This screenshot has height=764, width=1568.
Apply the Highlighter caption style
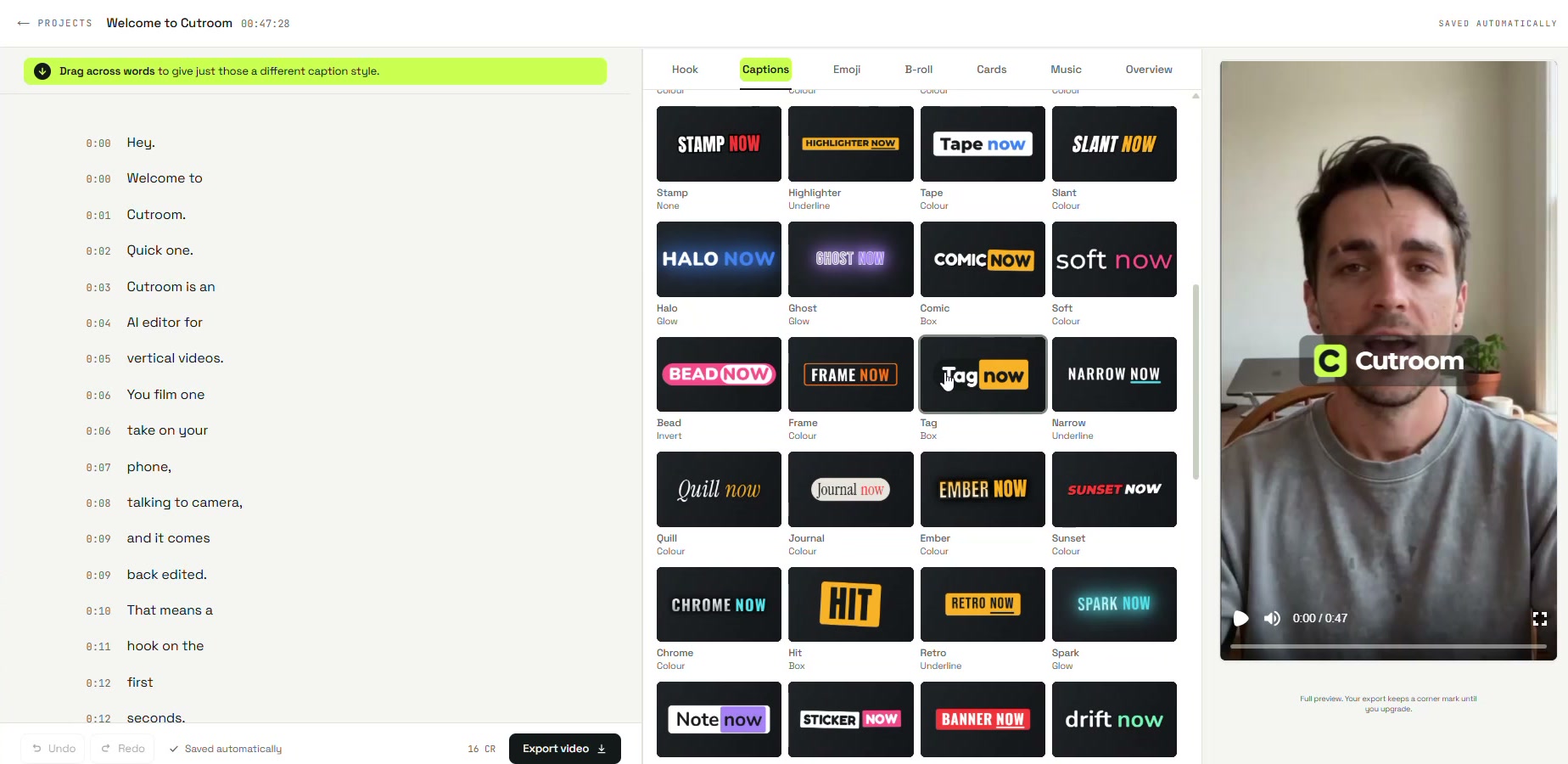[851, 143]
